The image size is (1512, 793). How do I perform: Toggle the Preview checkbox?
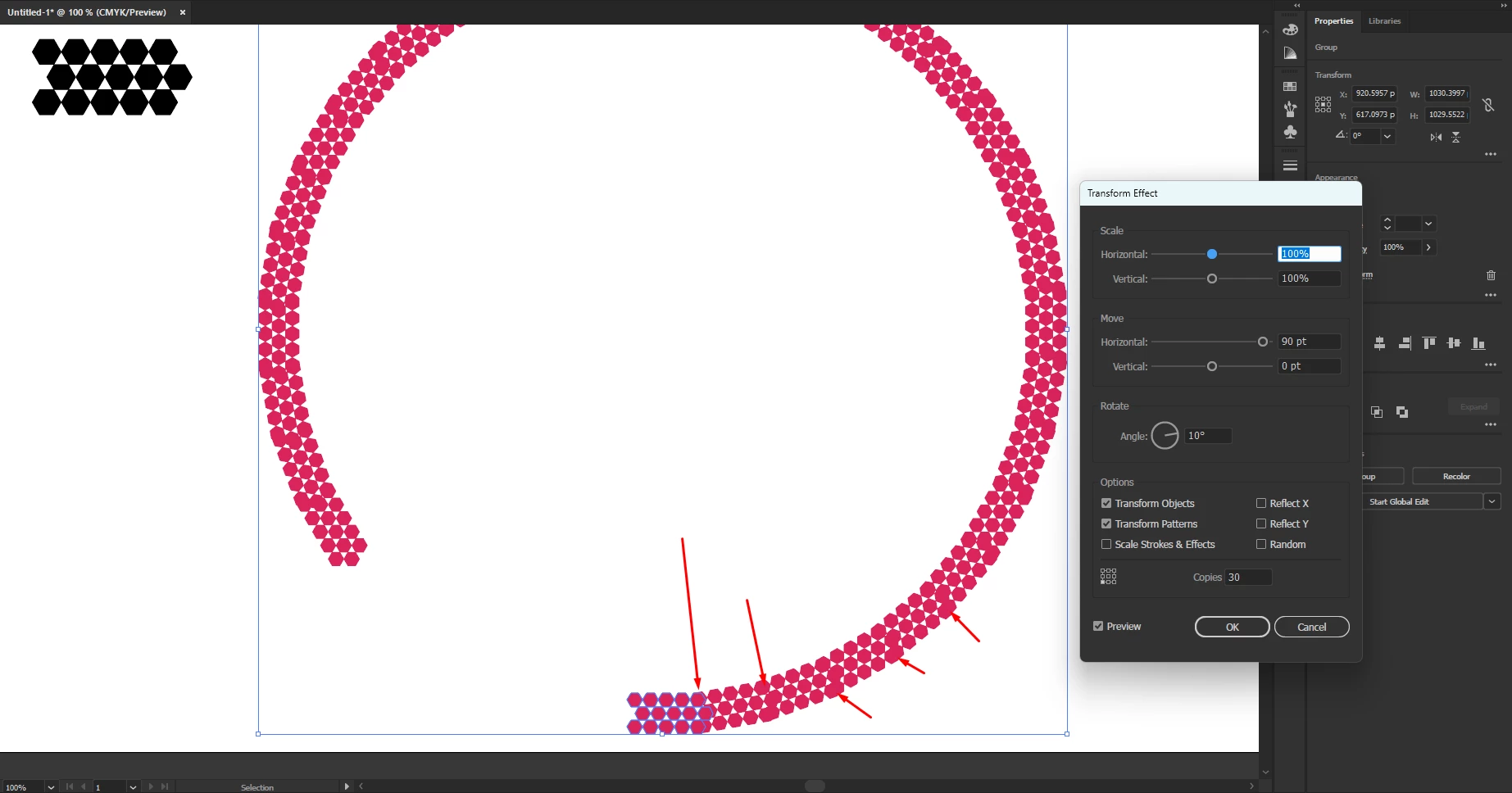1098,626
